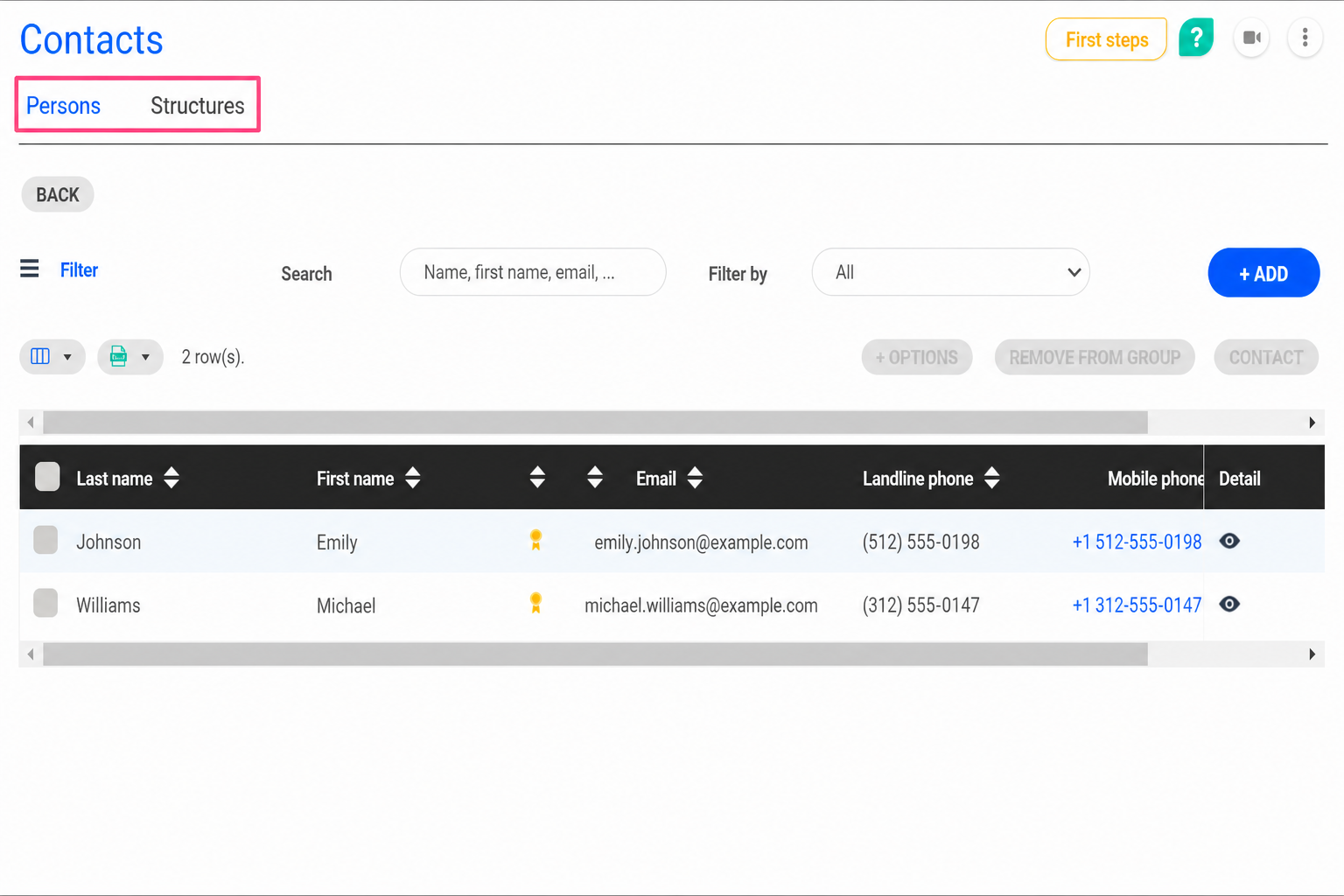View Emily Johnson's detail eye icon
Image resolution: width=1344 pixels, height=896 pixels.
click(x=1229, y=541)
